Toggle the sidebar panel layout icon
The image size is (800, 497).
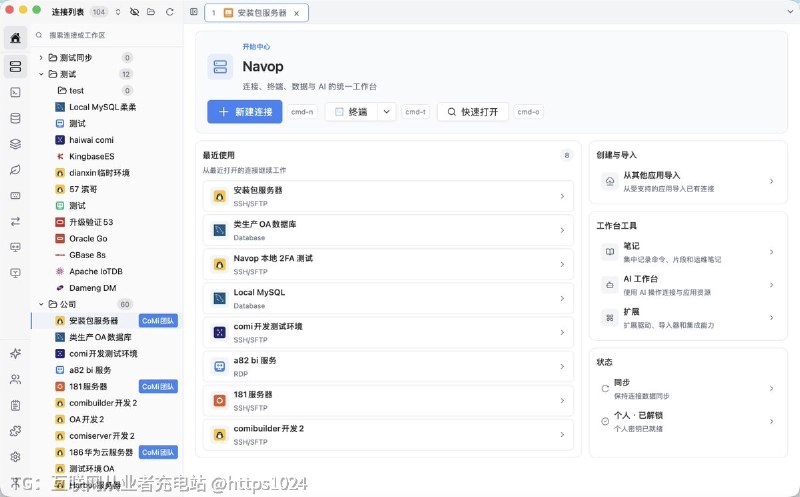point(194,12)
